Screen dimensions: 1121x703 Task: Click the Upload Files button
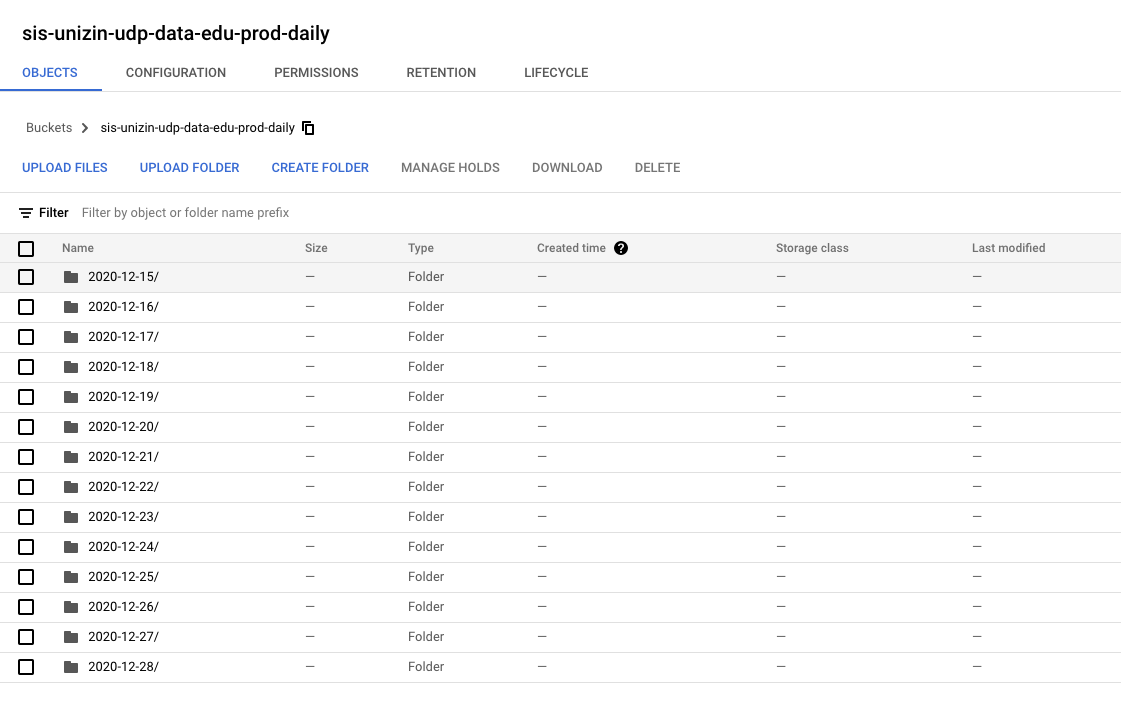[x=65, y=168]
